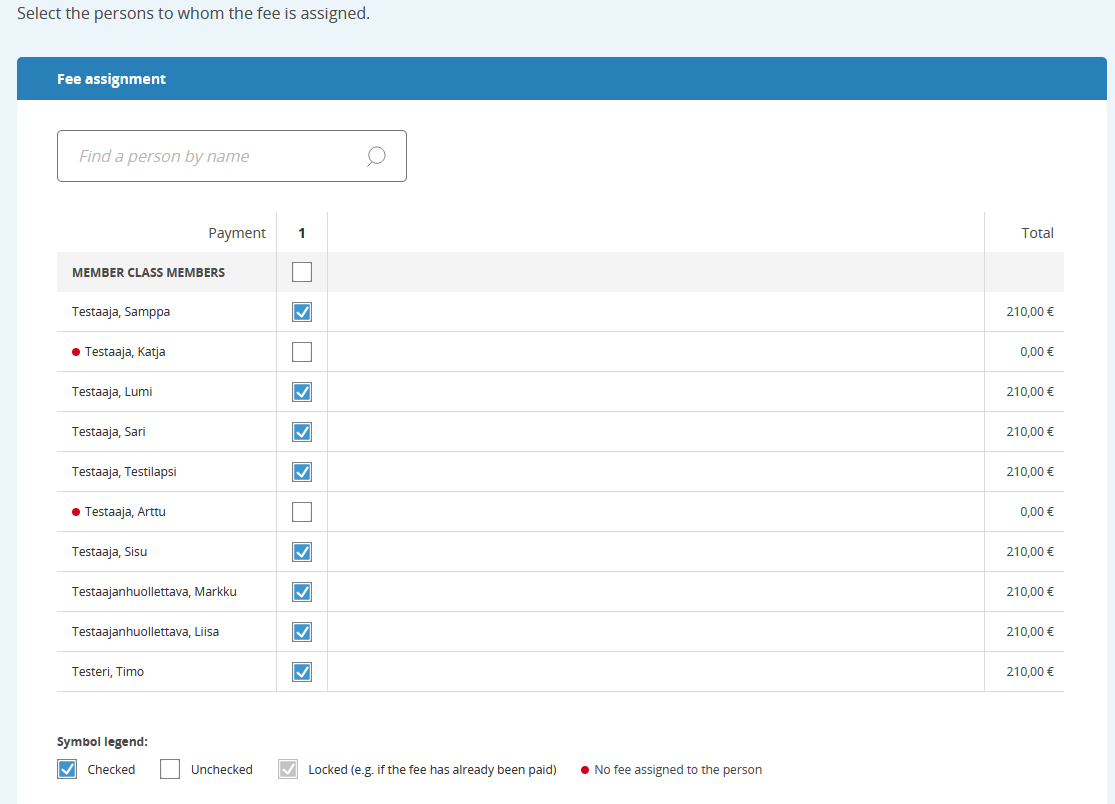Click 'No fee assigned to the person' text
This screenshot has height=804, width=1115.
pos(678,769)
